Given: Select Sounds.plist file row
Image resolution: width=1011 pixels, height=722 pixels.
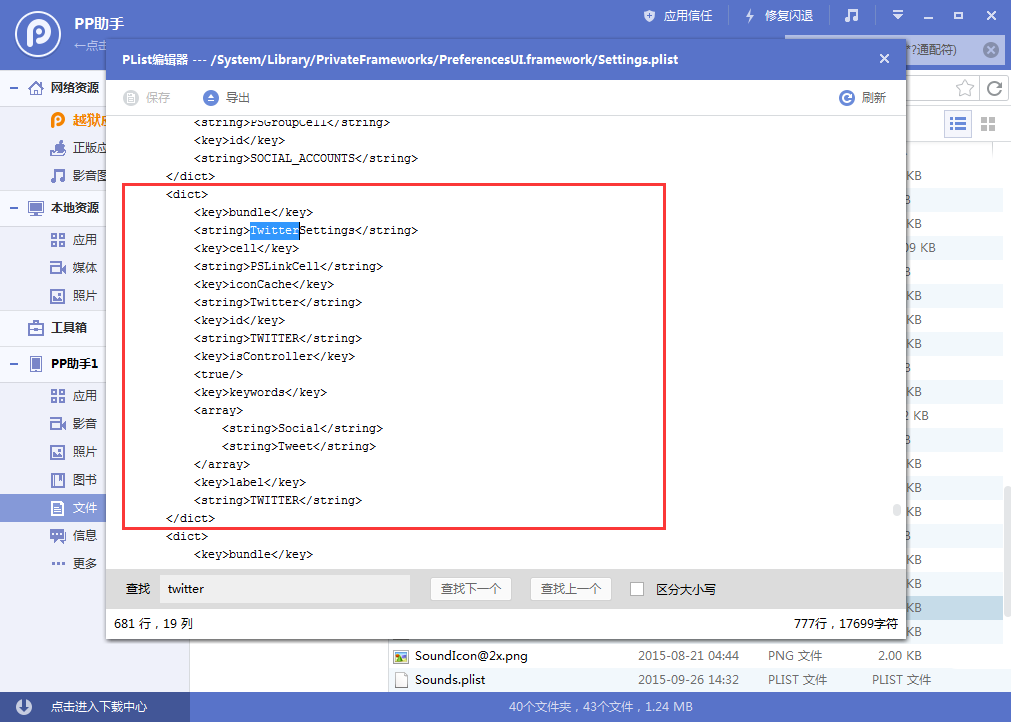Looking at the screenshot, I should click(696, 679).
